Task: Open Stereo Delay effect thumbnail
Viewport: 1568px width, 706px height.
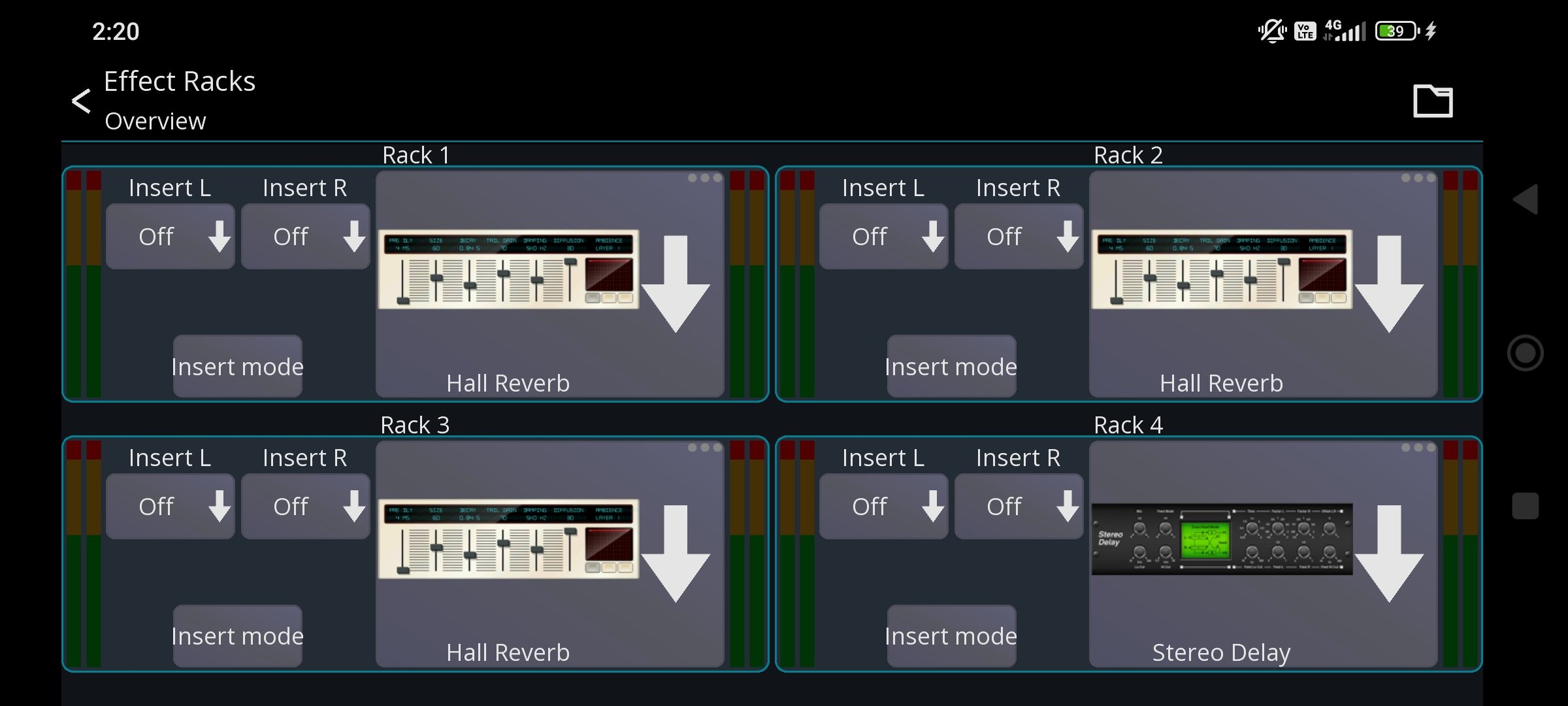Action: point(1222,539)
